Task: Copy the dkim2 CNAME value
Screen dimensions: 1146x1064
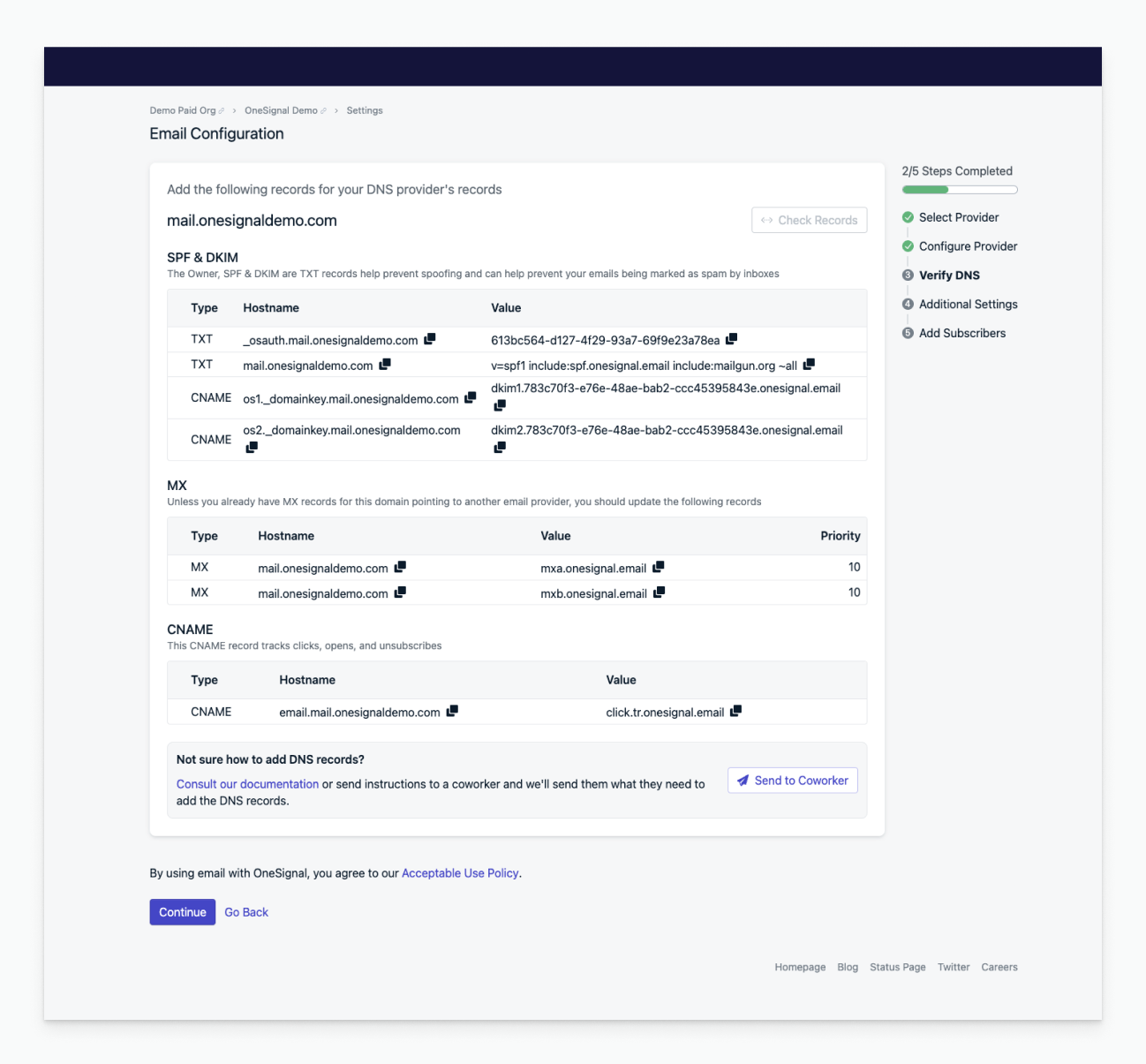Action: click(x=500, y=448)
